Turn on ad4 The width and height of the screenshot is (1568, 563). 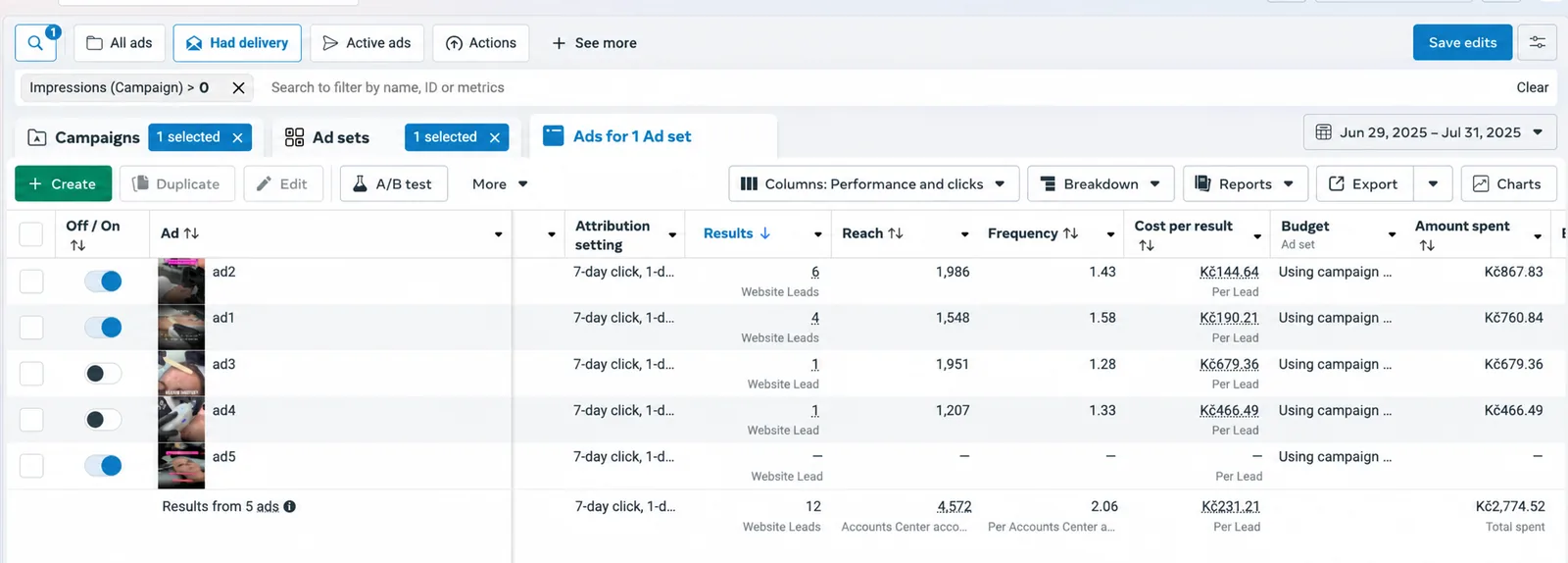tap(103, 420)
